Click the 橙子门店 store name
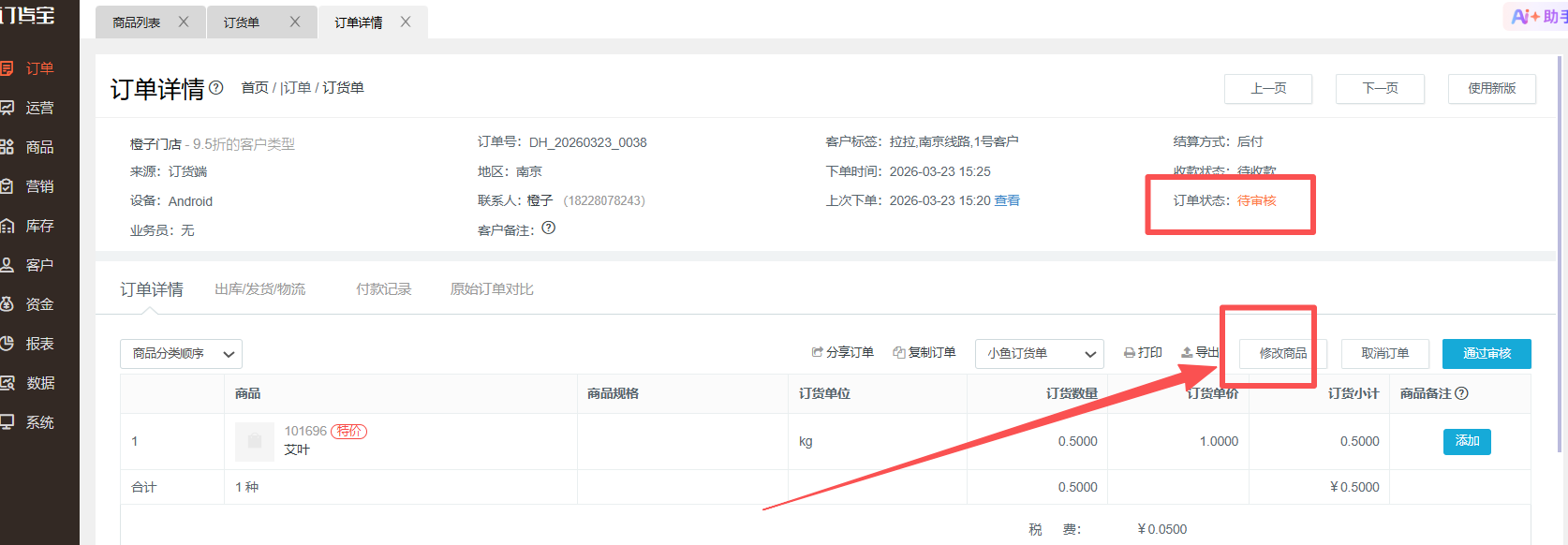The width and height of the screenshot is (1568, 545). pos(155,144)
